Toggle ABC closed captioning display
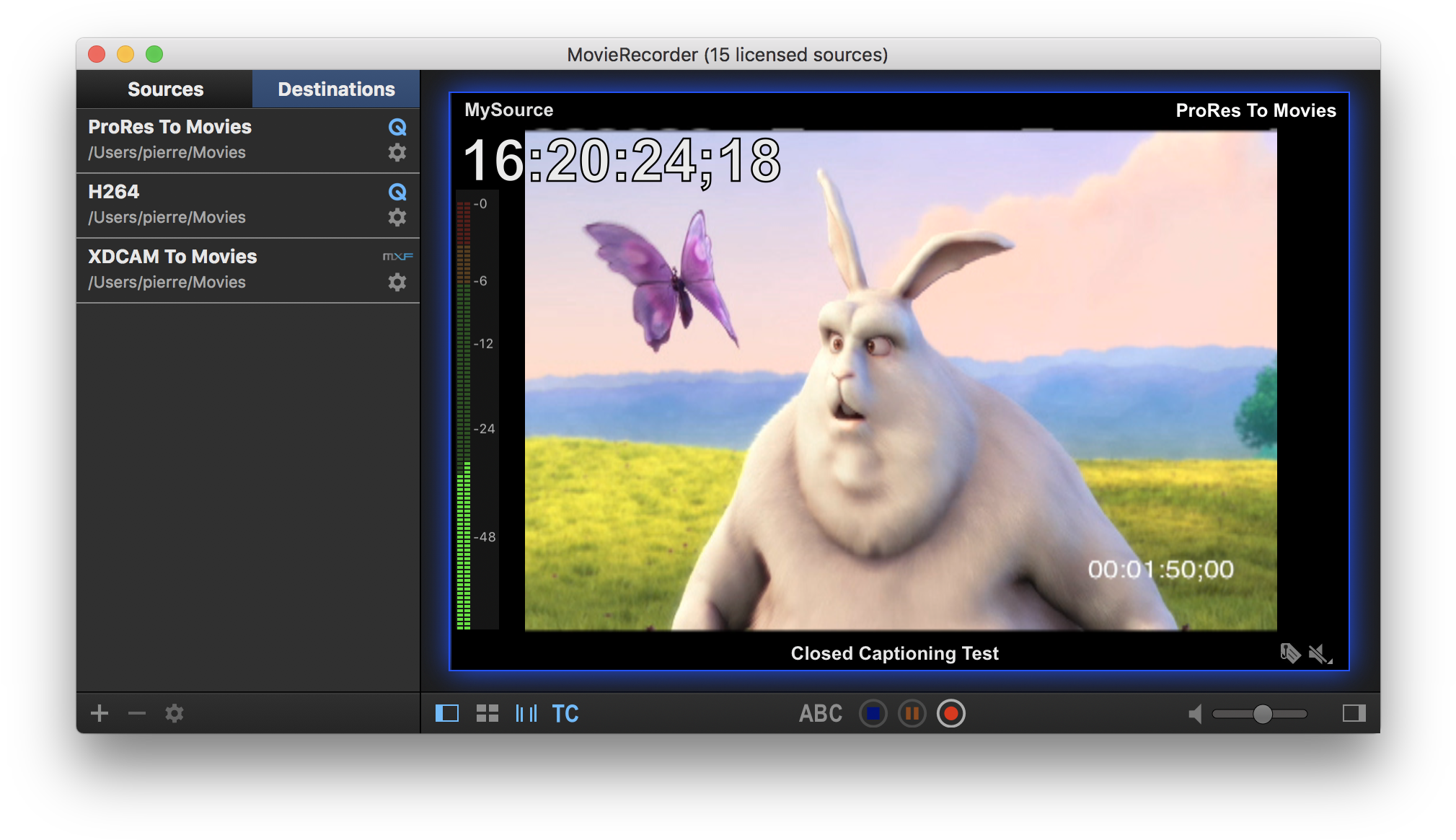This screenshot has height=840, width=1456. [x=821, y=713]
